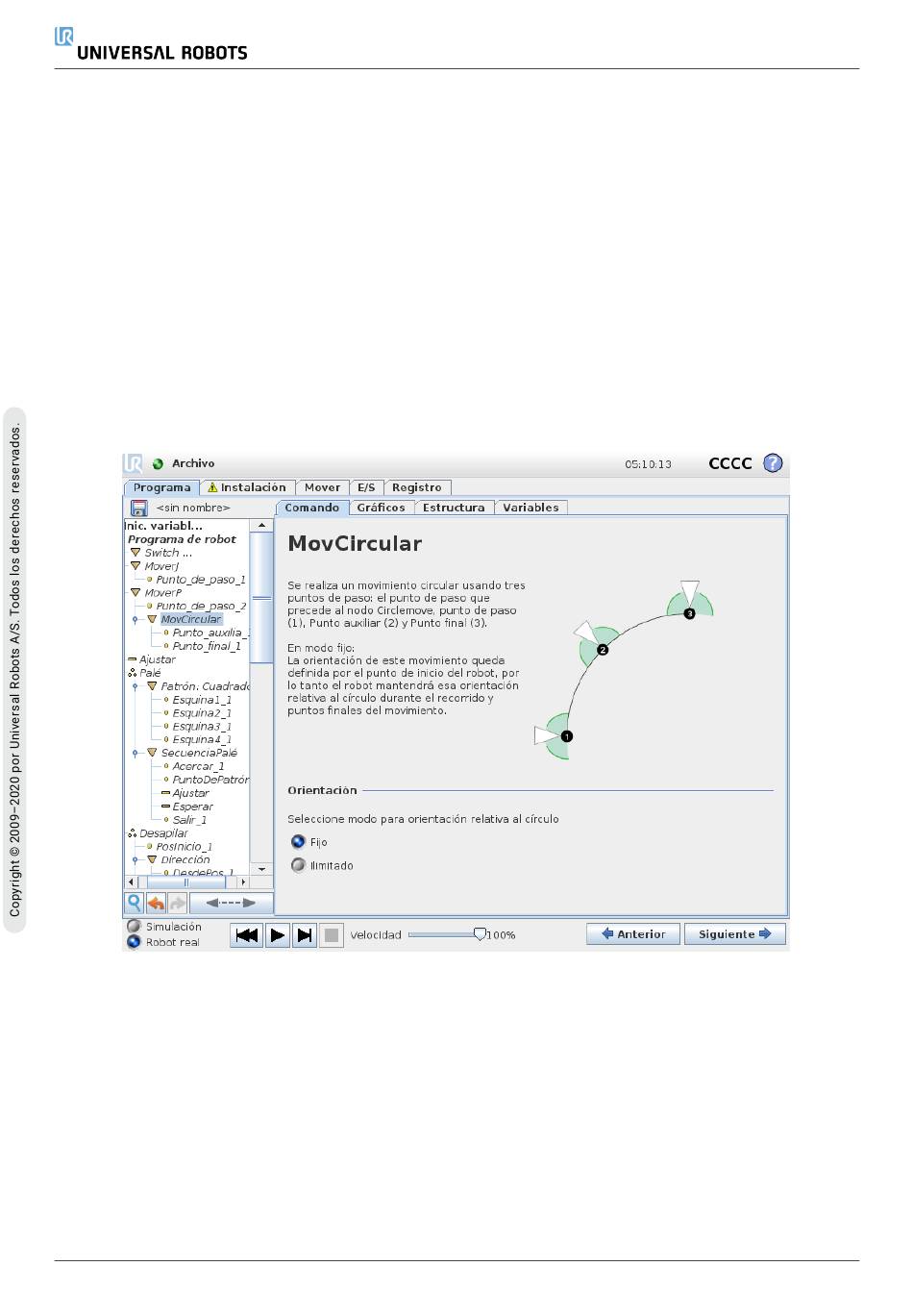
Task: Collapse the SecuenciaPalé tree node
Action: coord(151,753)
